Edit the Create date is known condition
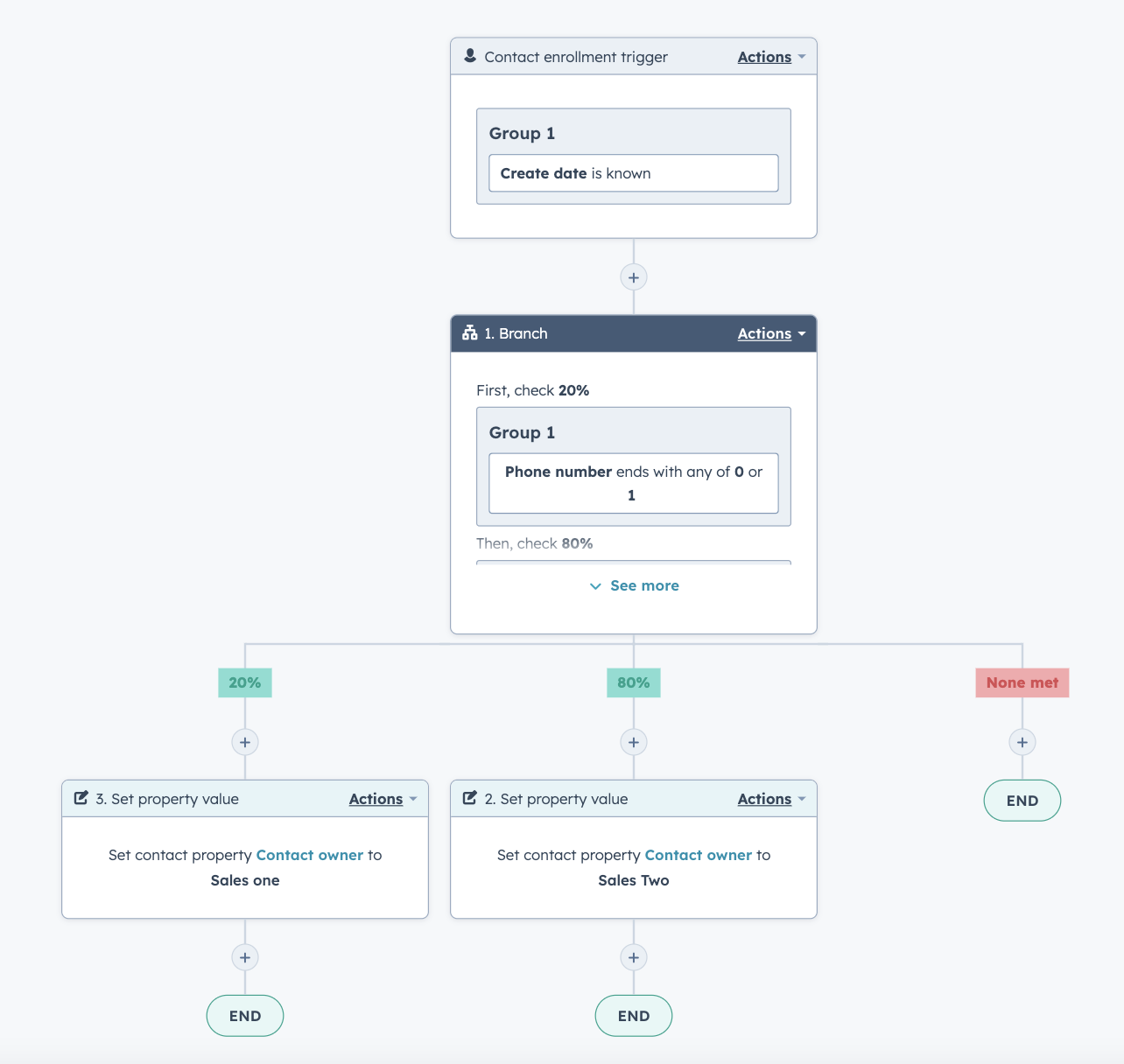This screenshot has height=1064, width=1124. (632, 172)
